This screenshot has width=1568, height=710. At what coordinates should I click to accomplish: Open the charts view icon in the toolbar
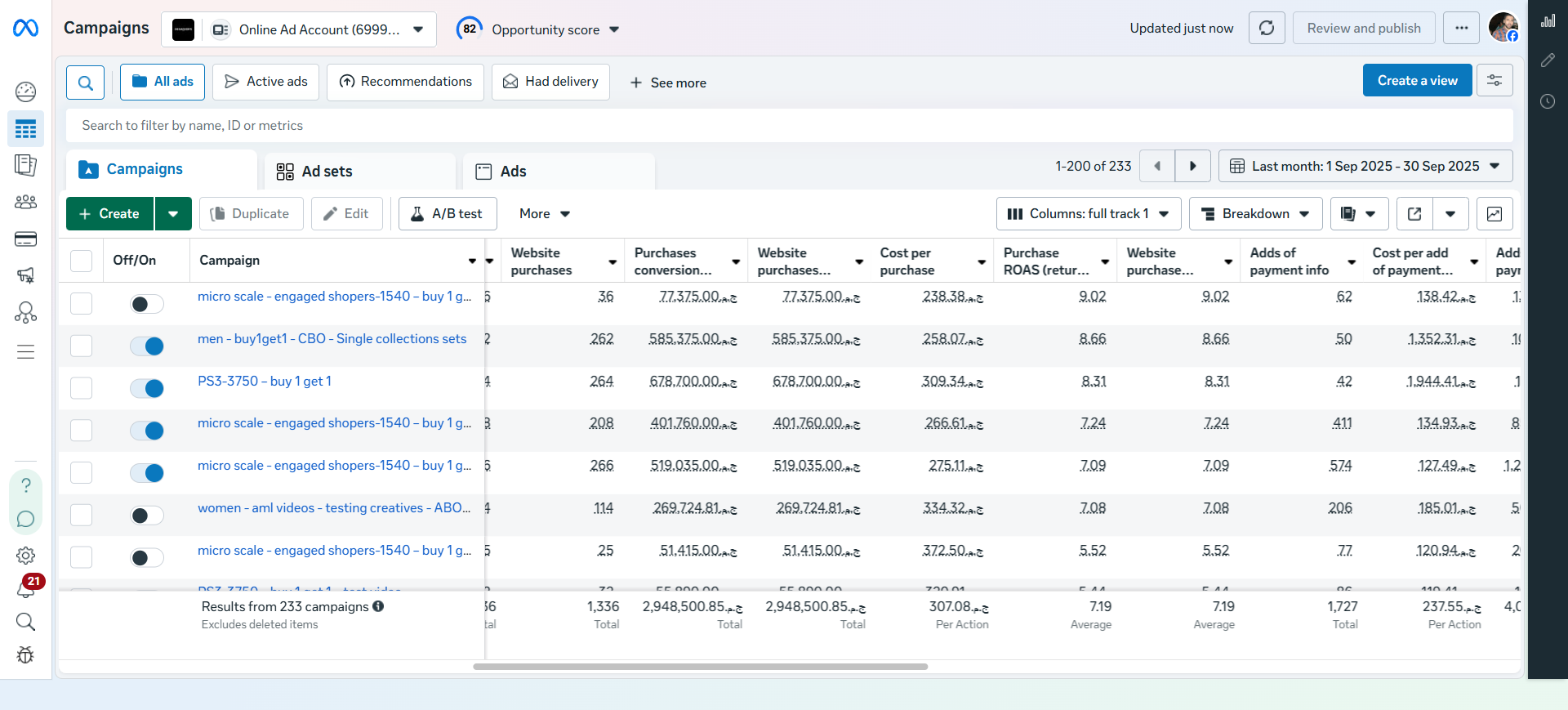(x=1494, y=214)
